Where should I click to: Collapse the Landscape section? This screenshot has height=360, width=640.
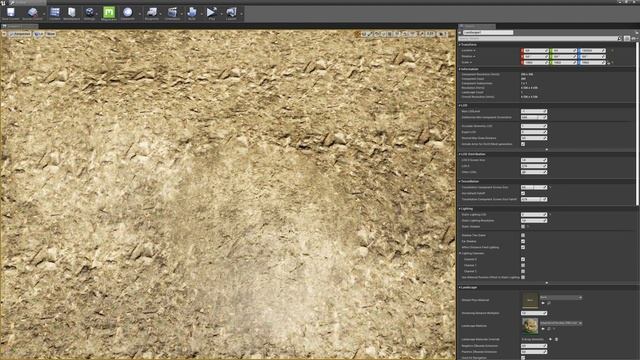[x=460, y=287]
